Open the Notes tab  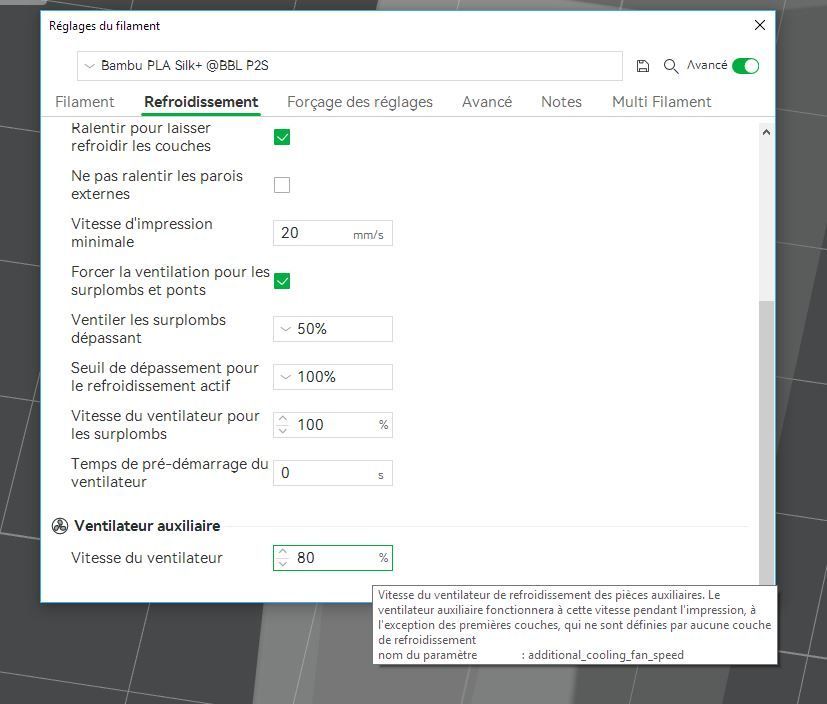coord(561,102)
